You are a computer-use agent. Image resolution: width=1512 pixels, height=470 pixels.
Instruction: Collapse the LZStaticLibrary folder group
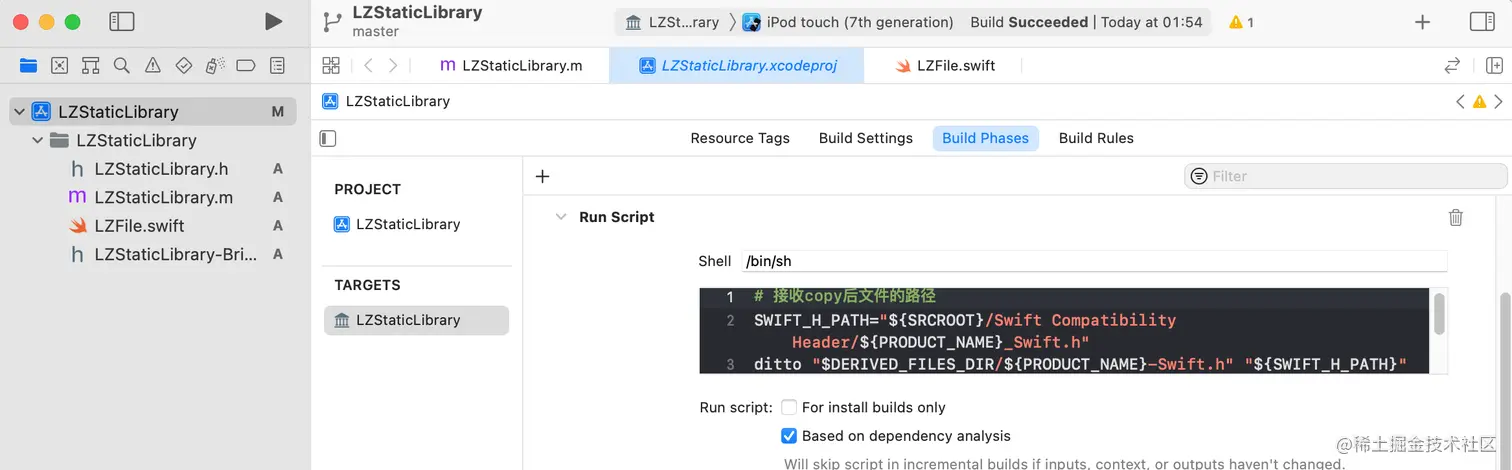[38, 140]
